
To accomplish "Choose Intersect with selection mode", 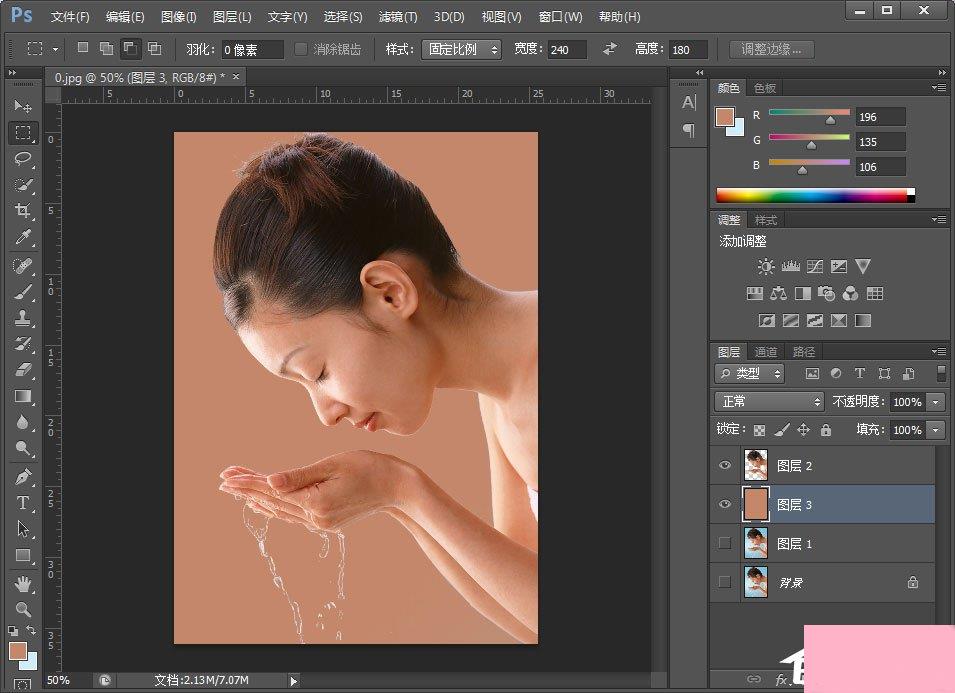I will [x=155, y=49].
